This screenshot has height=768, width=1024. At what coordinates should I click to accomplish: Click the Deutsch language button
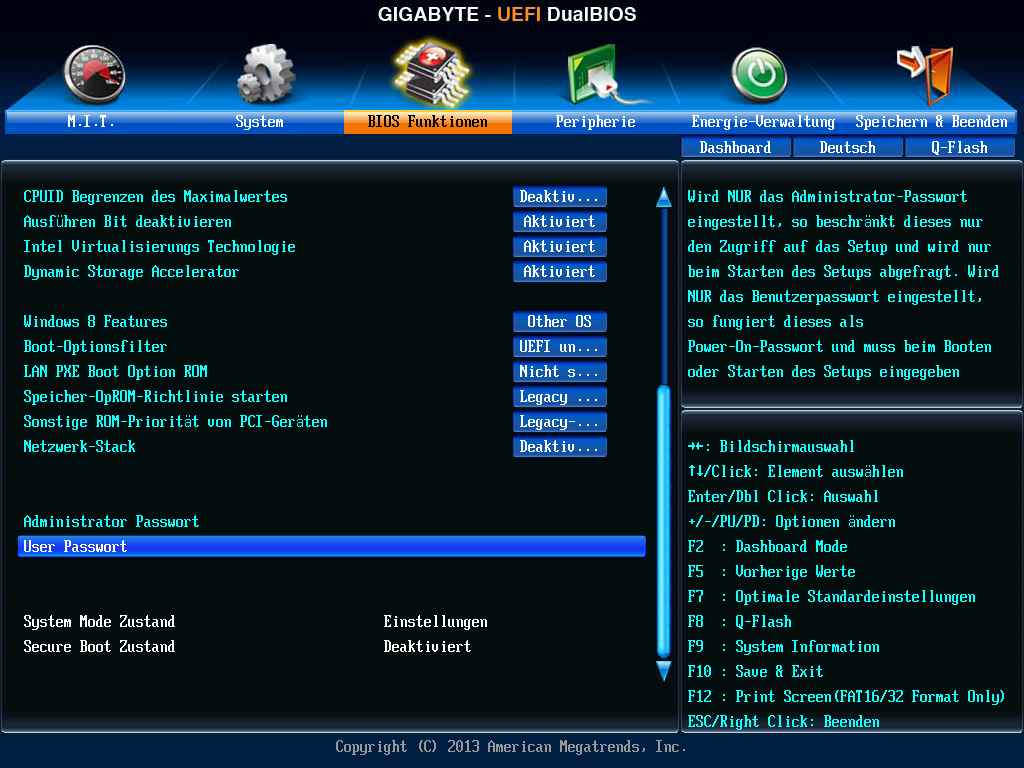tap(848, 148)
